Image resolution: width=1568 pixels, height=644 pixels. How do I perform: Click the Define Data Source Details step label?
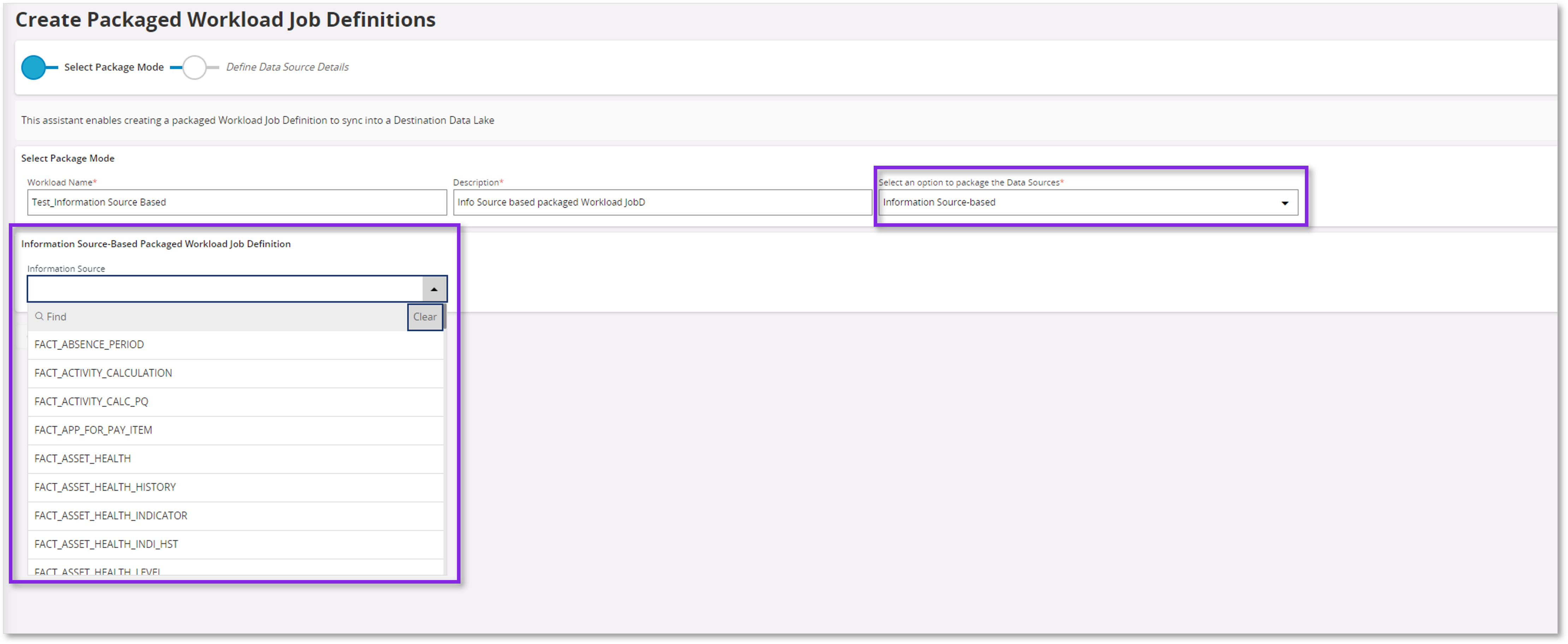tap(287, 67)
